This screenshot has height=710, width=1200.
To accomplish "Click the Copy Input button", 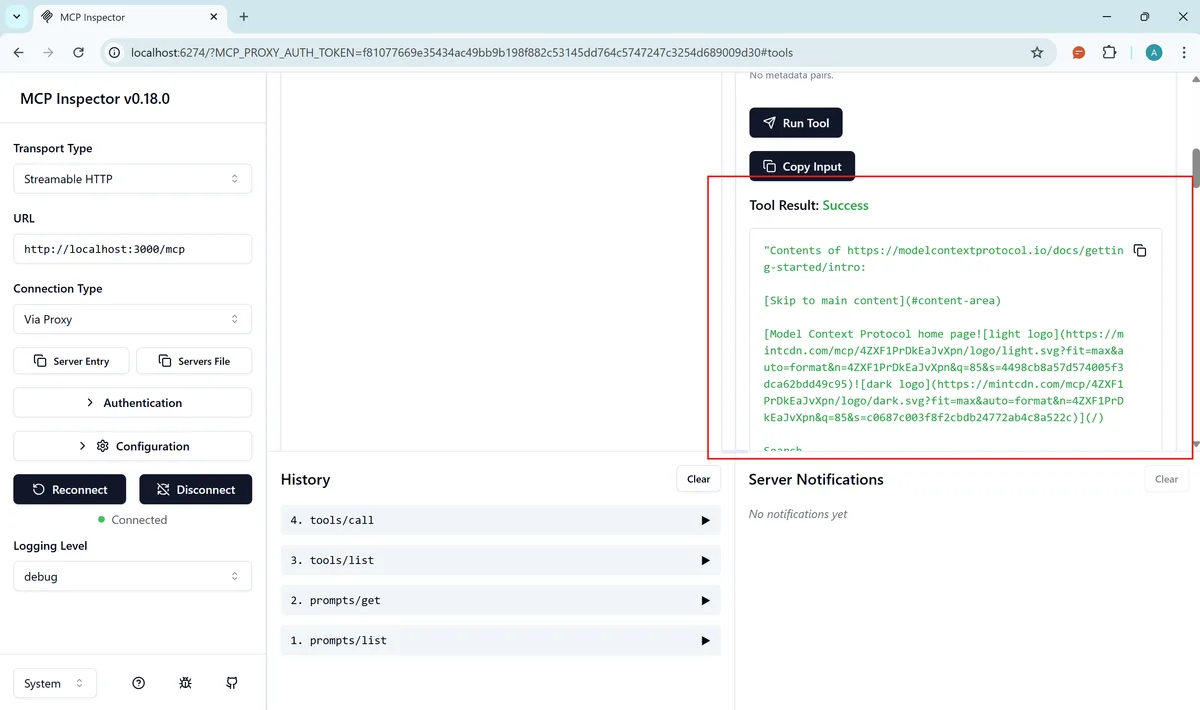I will [x=802, y=166].
